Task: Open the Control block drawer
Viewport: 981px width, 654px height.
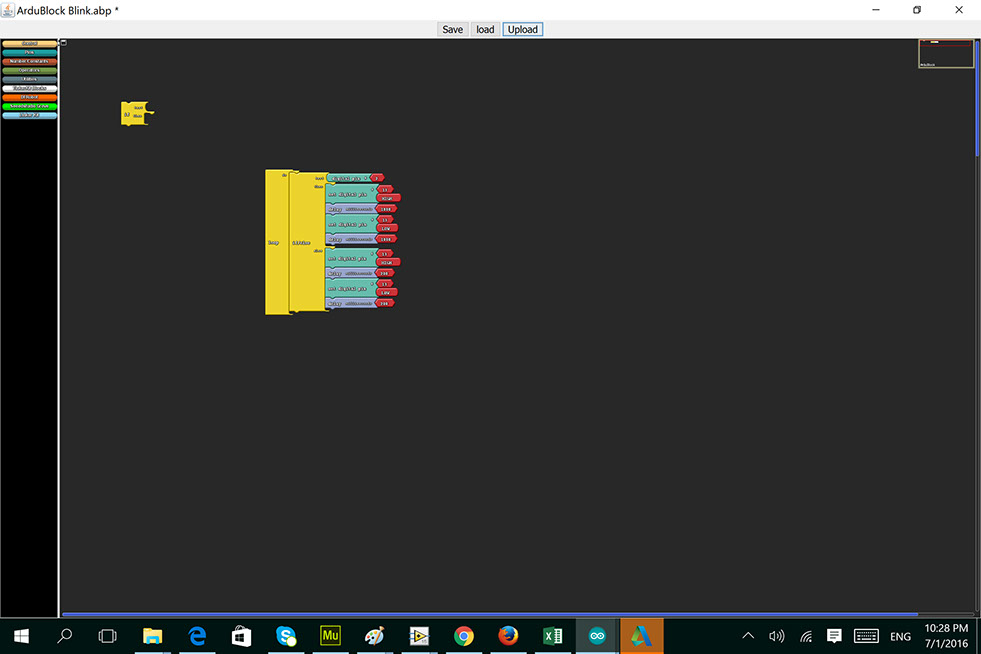Action: coord(29,44)
